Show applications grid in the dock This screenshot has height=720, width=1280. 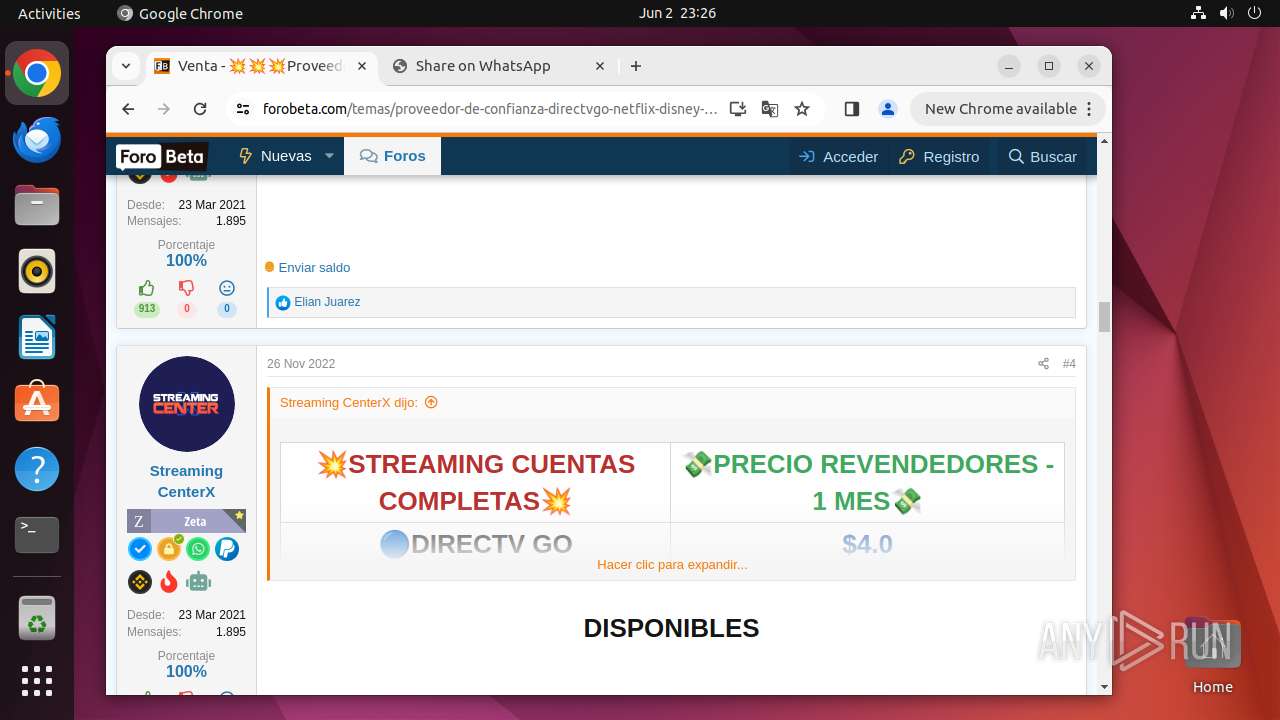pos(37,680)
